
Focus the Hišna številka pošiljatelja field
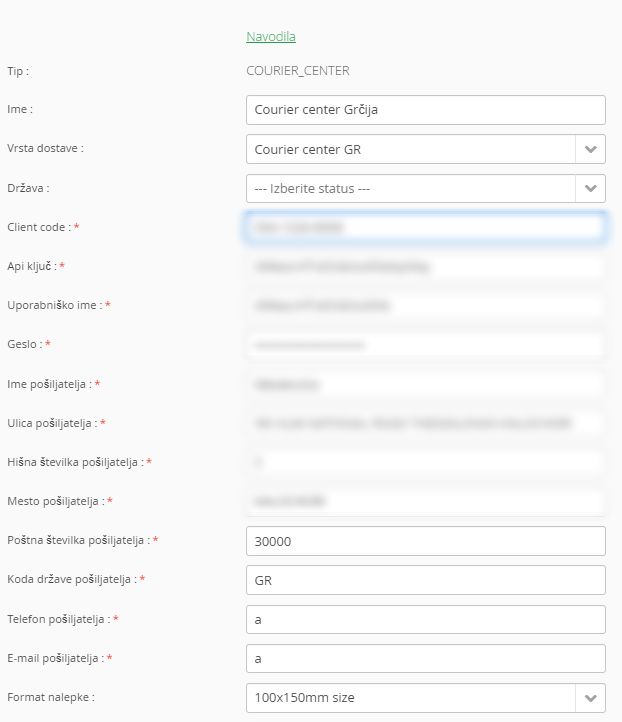(x=425, y=462)
